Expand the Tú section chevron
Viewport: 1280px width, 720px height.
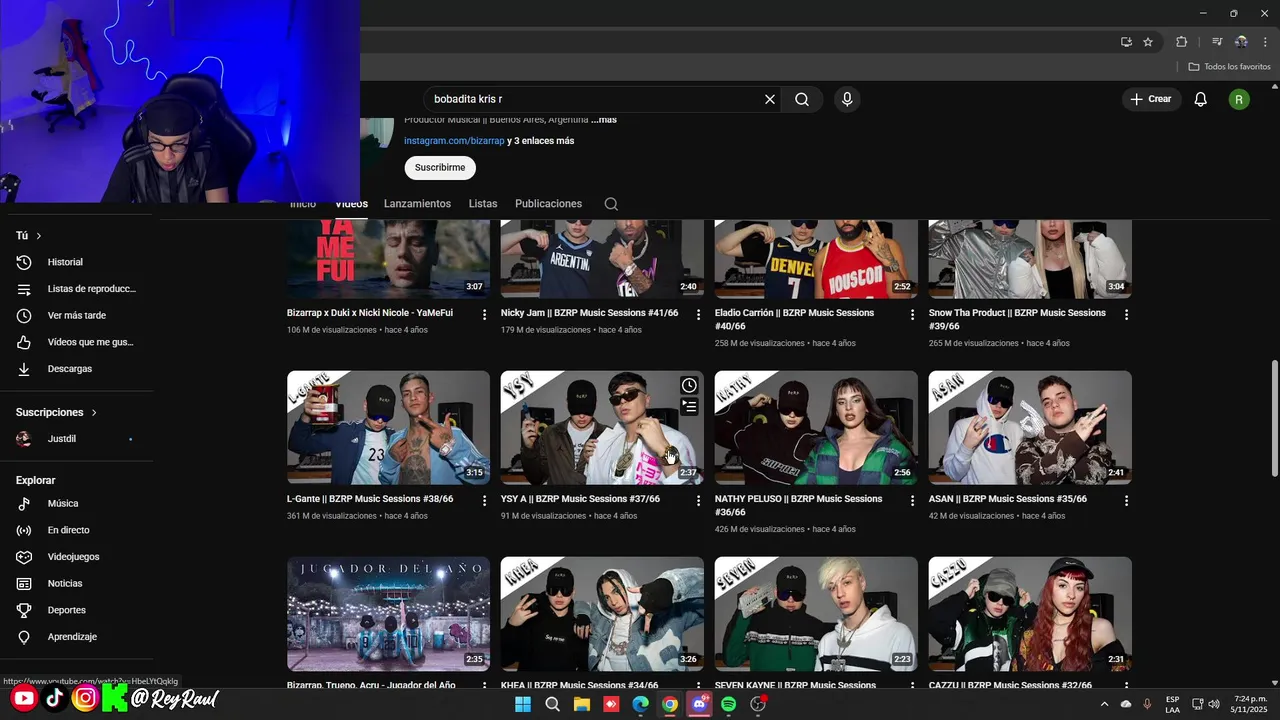click(x=39, y=236)
